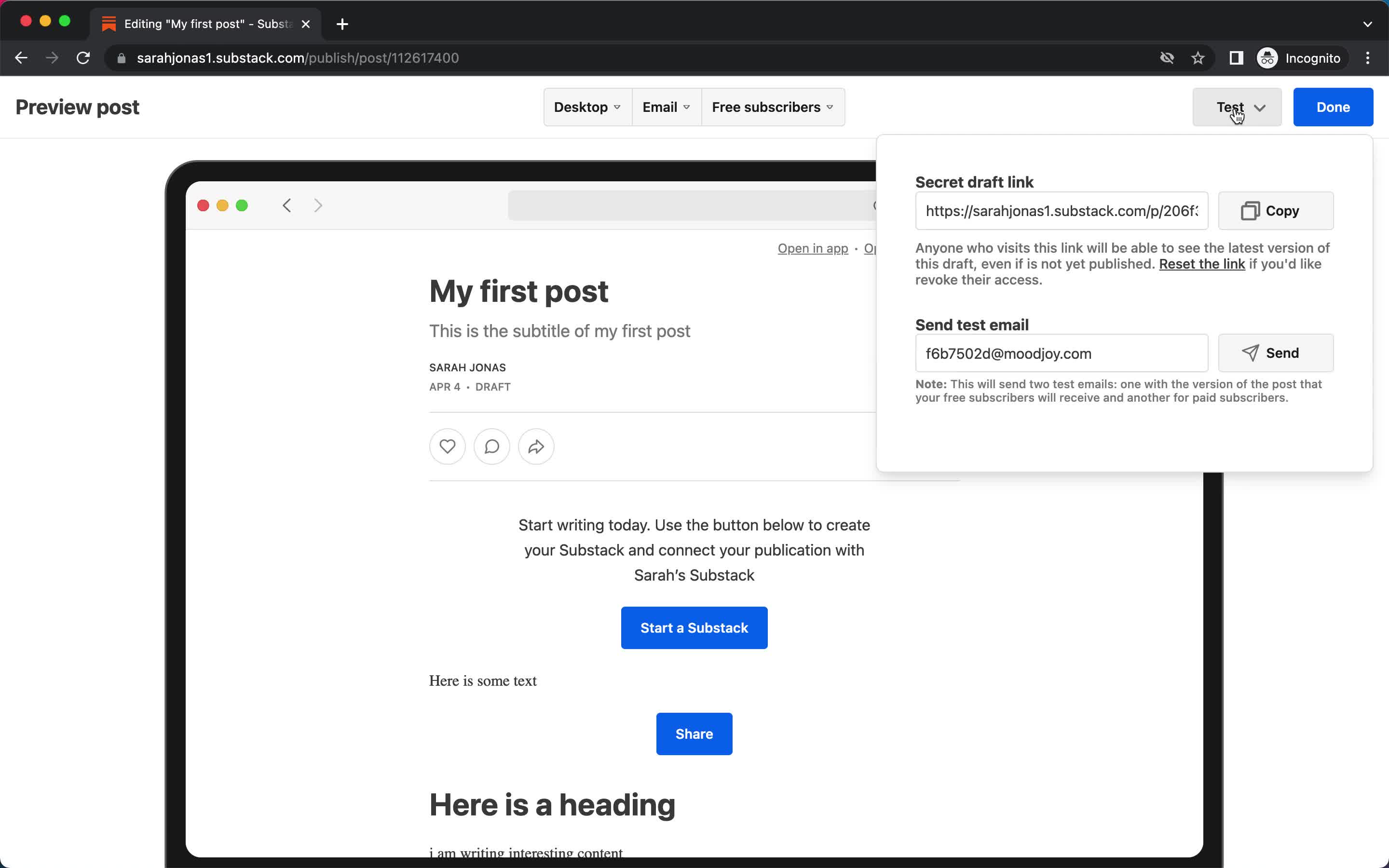1389x868 pixels.
Task: Expand the Free subscribers dropdown
Action: pyautogui.click(x=774, y=106)
